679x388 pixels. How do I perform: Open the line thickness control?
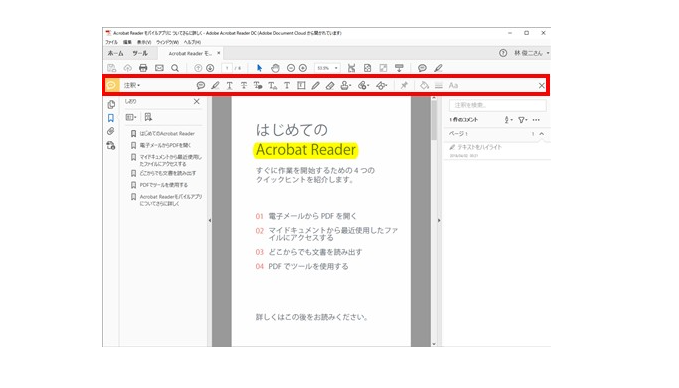click(x=439, y=85)
